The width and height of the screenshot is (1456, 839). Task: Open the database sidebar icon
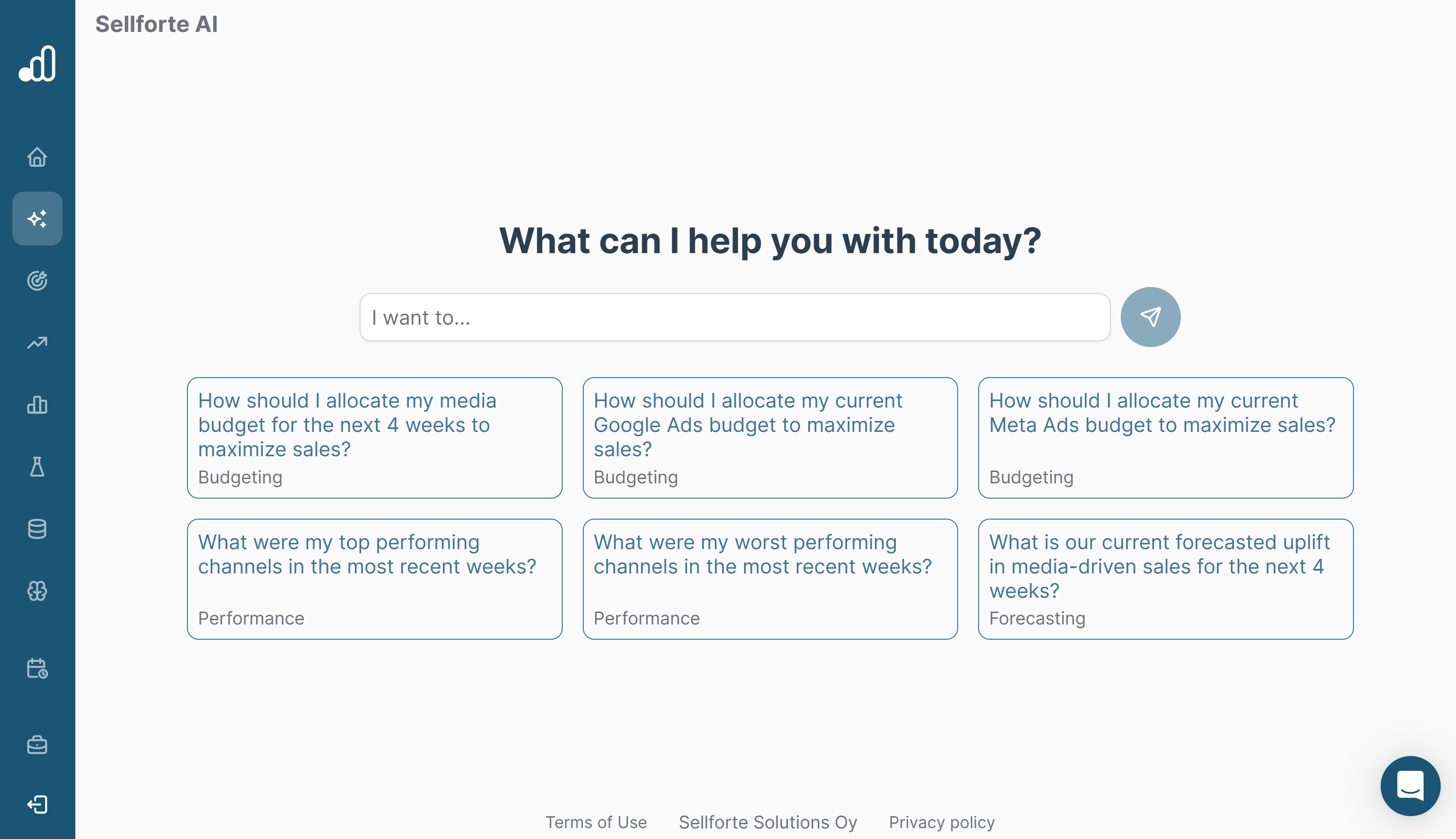pyautogui.click(x=38, y=529)
